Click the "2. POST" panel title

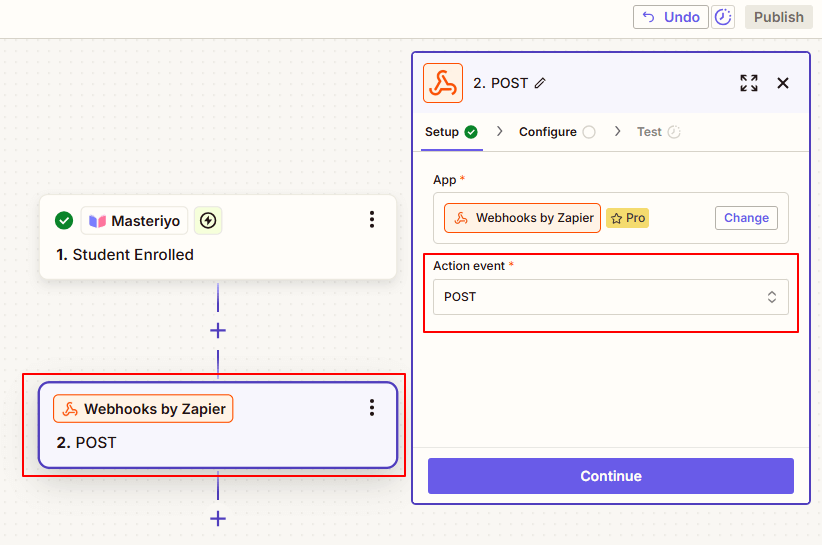[501, 83]
